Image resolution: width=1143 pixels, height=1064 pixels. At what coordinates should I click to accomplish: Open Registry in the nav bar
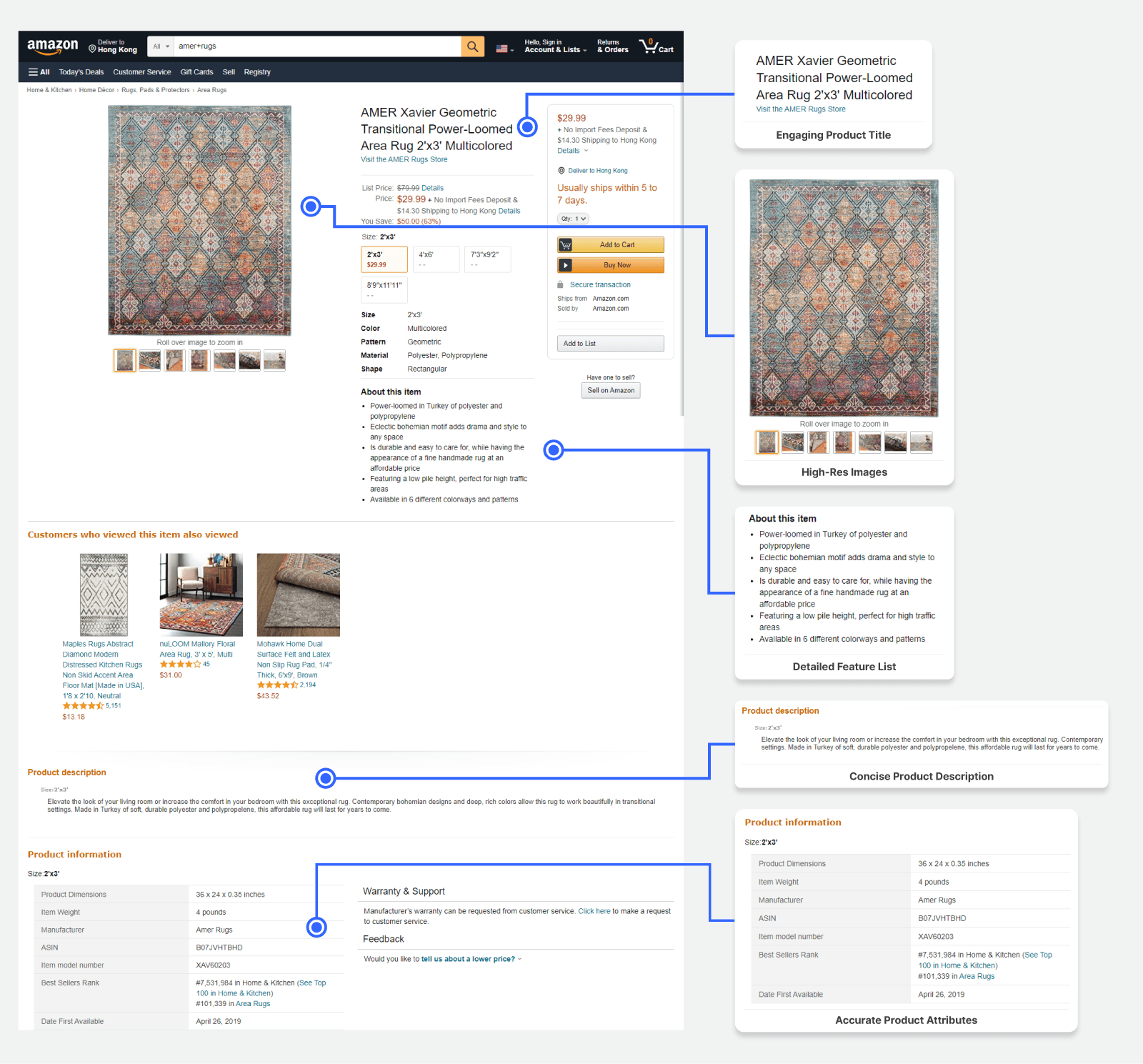(257, 72)
